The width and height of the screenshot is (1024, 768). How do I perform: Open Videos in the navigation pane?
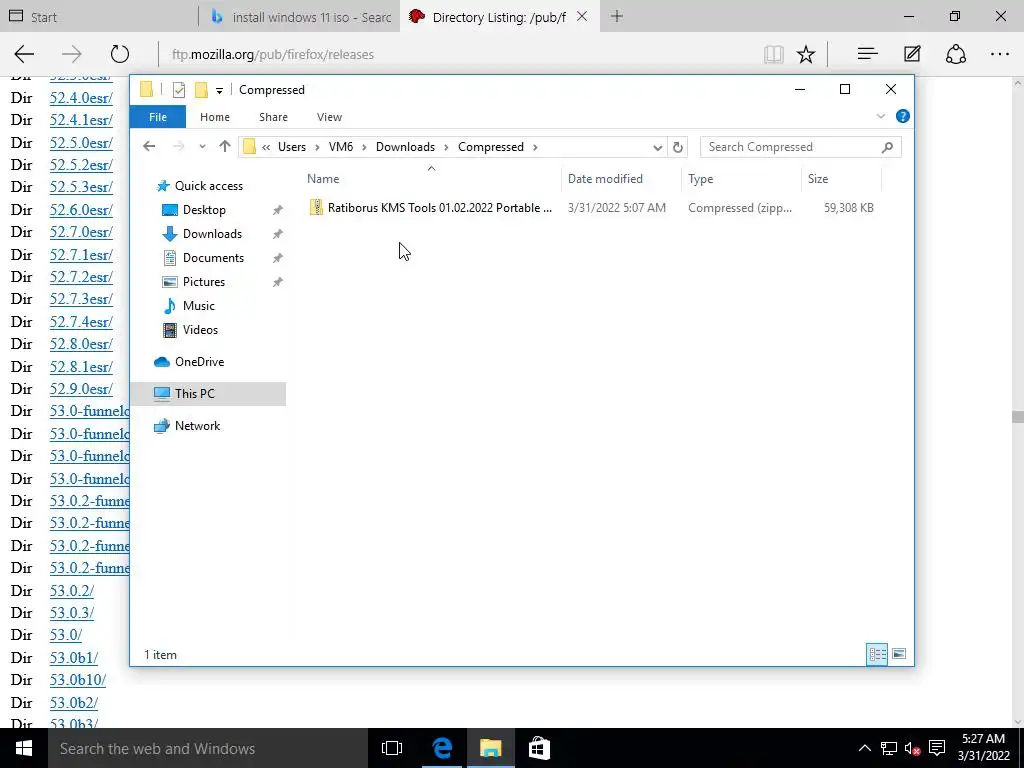(x=200, y=330)
